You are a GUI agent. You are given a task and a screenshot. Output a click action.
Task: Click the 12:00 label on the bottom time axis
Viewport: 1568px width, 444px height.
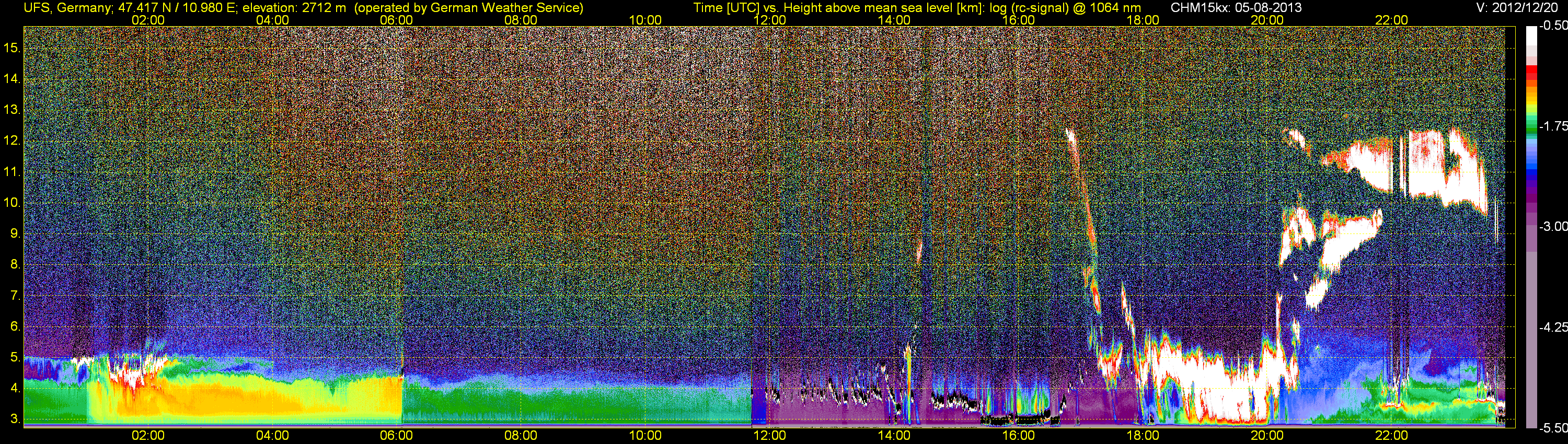pyautogui.click(x=770, y=436)
